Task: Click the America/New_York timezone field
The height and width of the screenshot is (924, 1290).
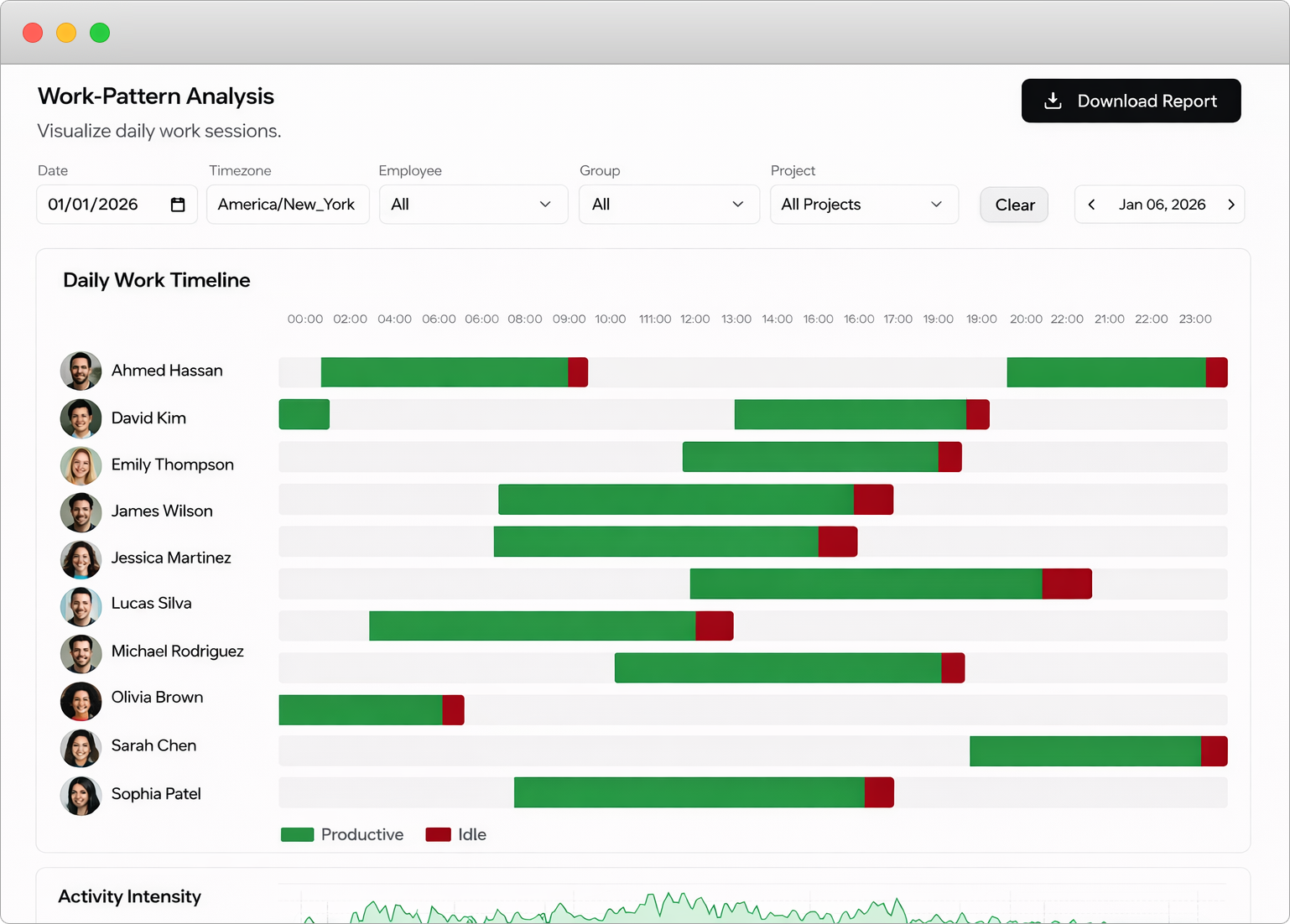Action: (288, 205)
